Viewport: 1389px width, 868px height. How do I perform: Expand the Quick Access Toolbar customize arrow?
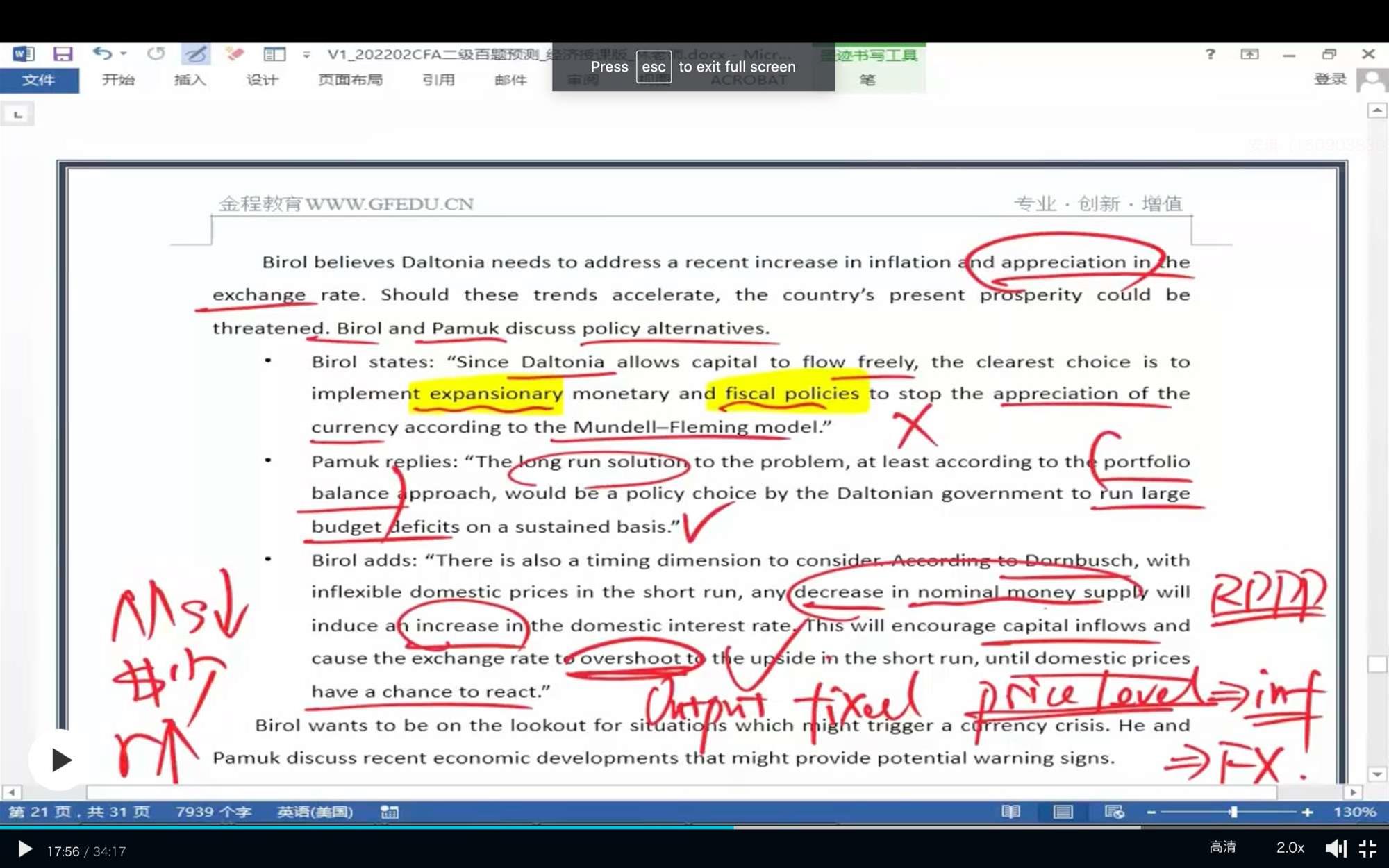306,54
